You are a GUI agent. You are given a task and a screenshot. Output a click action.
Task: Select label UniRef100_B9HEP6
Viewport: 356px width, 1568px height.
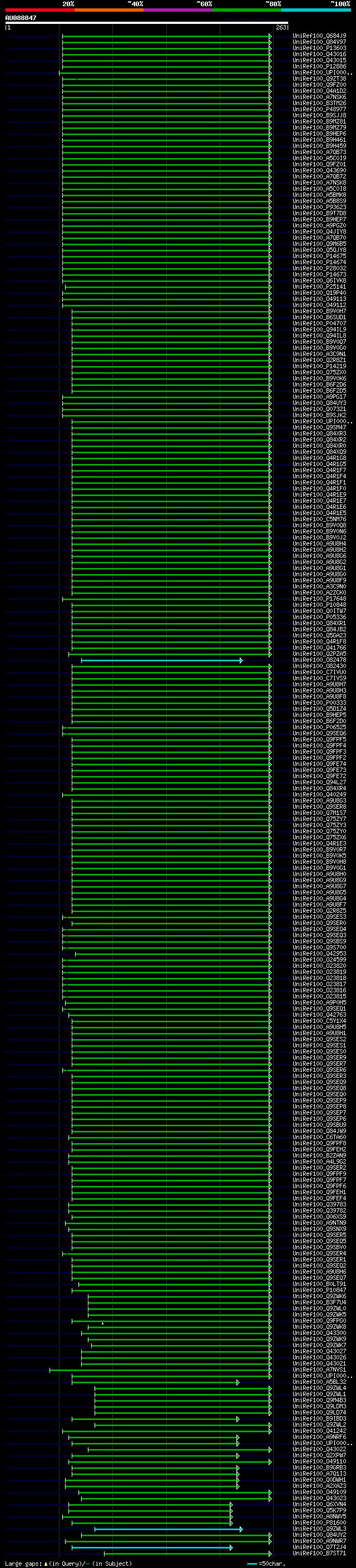319,134
